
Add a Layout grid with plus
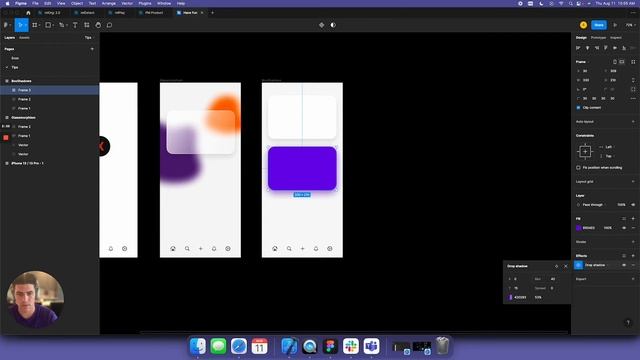point(633,182)
